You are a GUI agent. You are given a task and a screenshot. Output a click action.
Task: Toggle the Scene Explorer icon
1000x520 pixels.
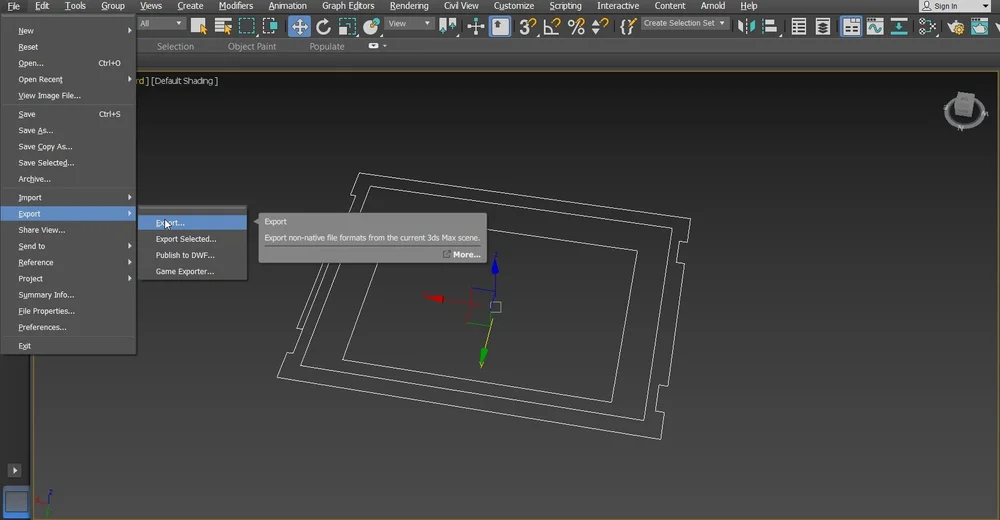point(798,26)
